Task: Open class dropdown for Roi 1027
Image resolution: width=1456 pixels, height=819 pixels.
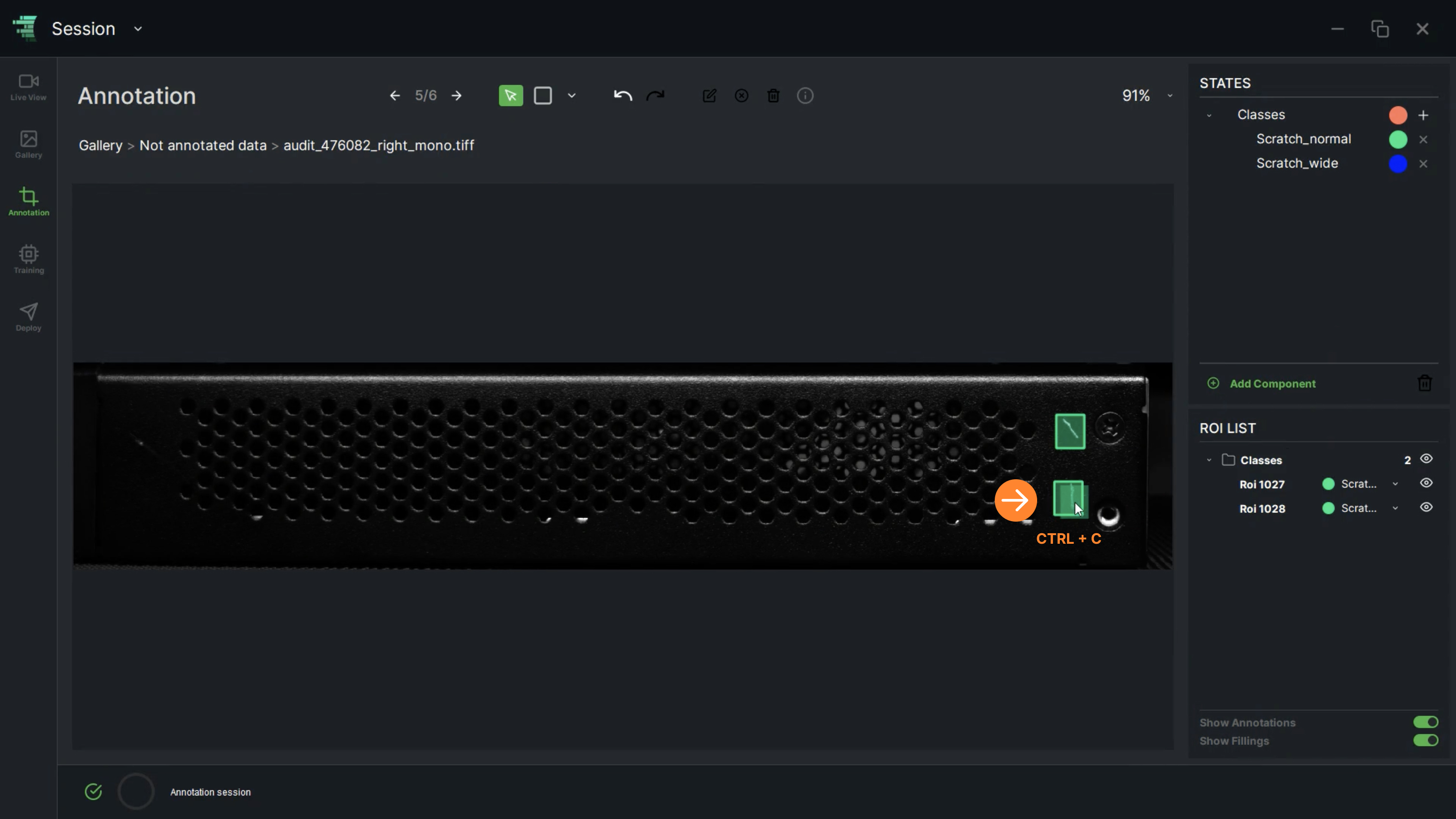Action: tap(1395, 484)
